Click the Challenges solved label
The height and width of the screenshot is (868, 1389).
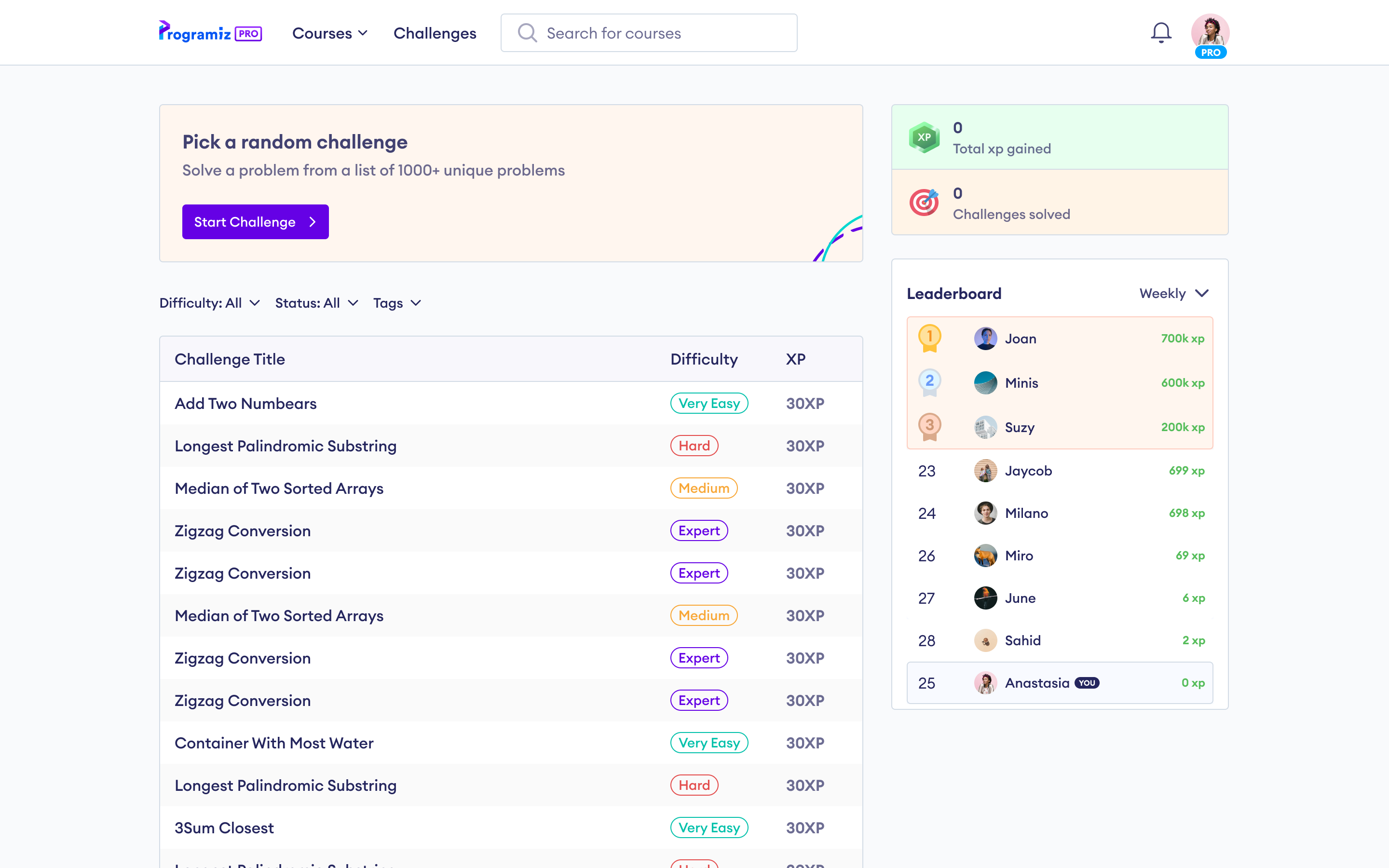coord(1011,214)
